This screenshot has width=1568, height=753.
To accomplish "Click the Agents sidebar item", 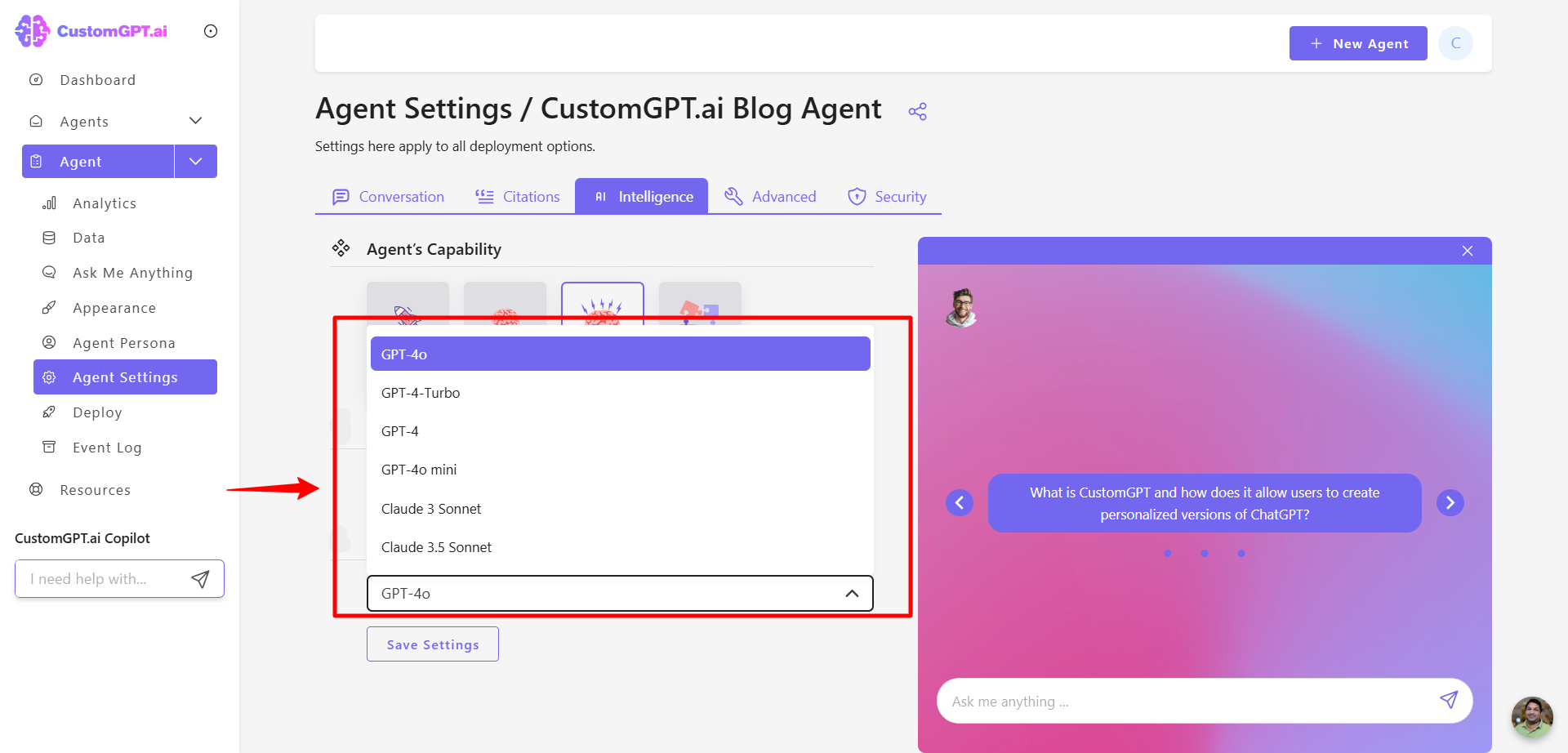I will click(84, 122).
